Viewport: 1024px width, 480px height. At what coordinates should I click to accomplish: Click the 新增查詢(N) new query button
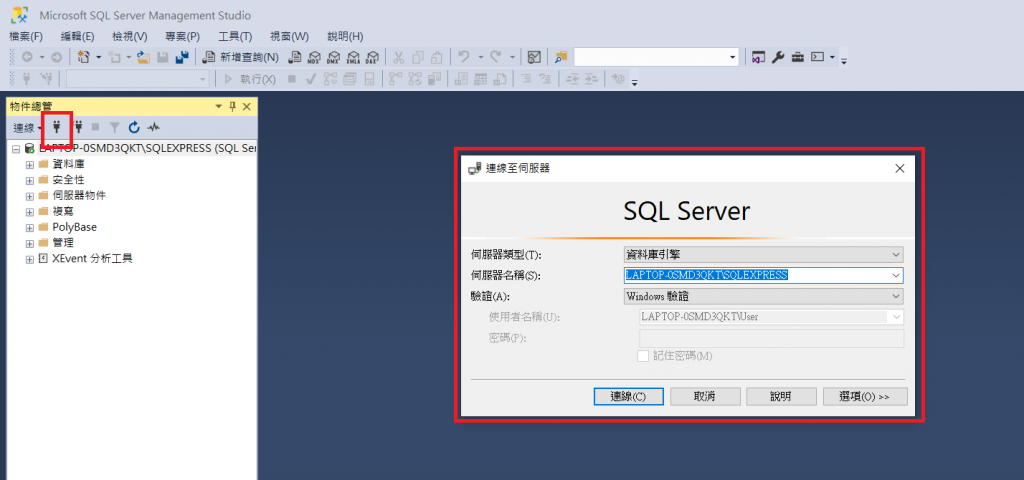(x=241, y=57)
